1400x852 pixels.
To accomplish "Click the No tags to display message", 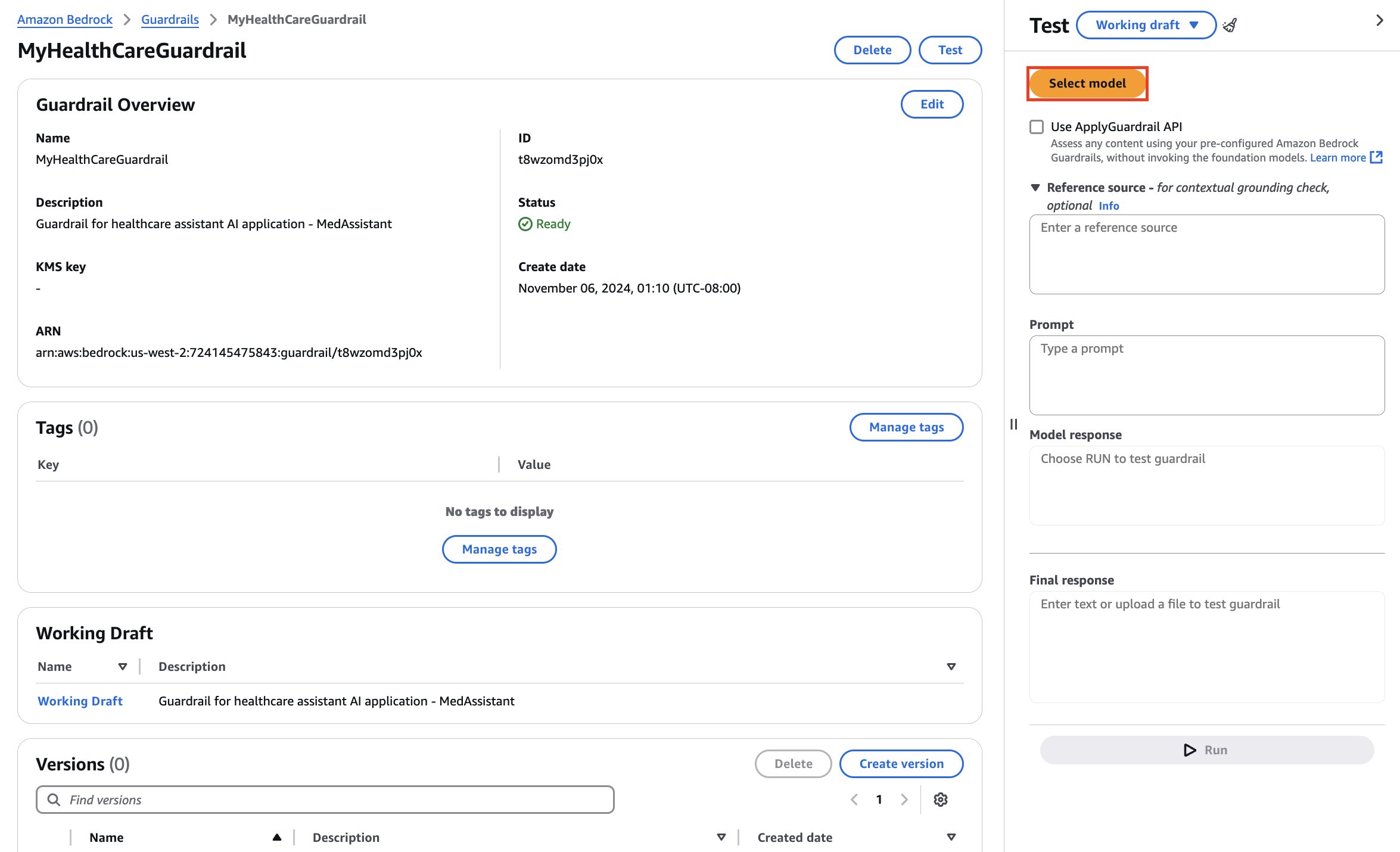I will [x=499, y=512].
